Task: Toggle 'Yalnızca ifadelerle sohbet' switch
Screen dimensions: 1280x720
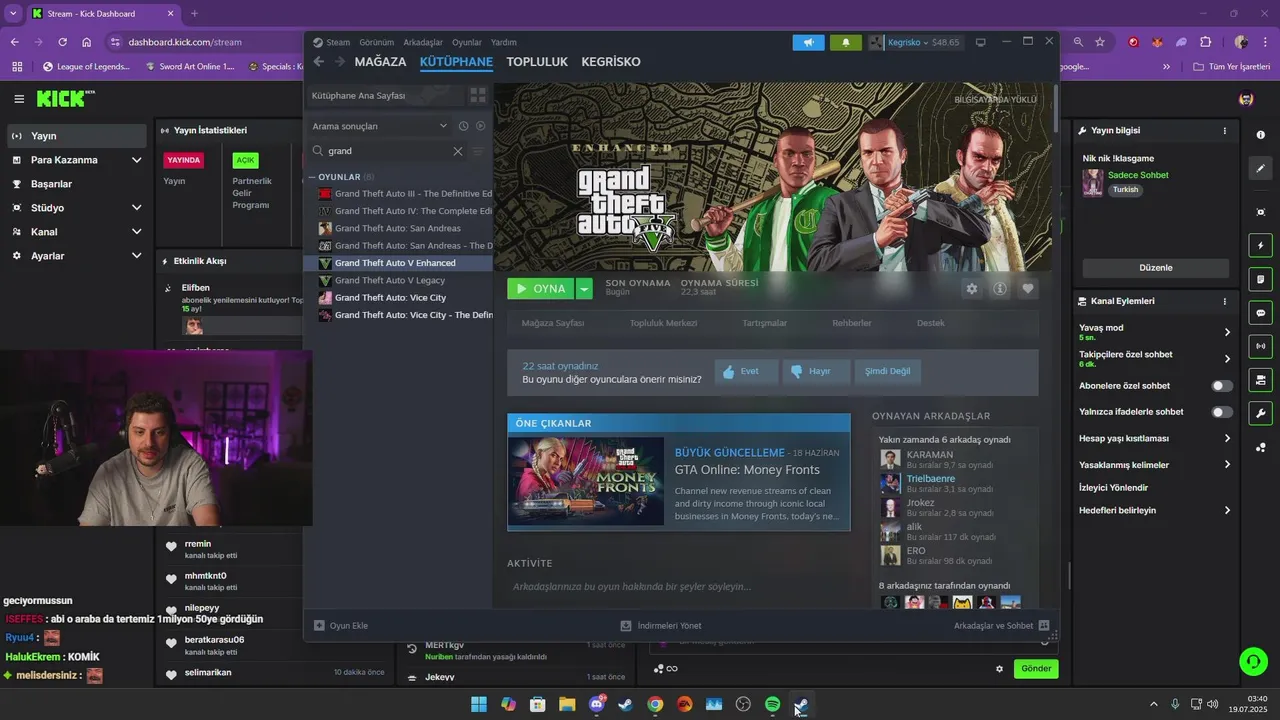Action: (x=1222, y=412)
